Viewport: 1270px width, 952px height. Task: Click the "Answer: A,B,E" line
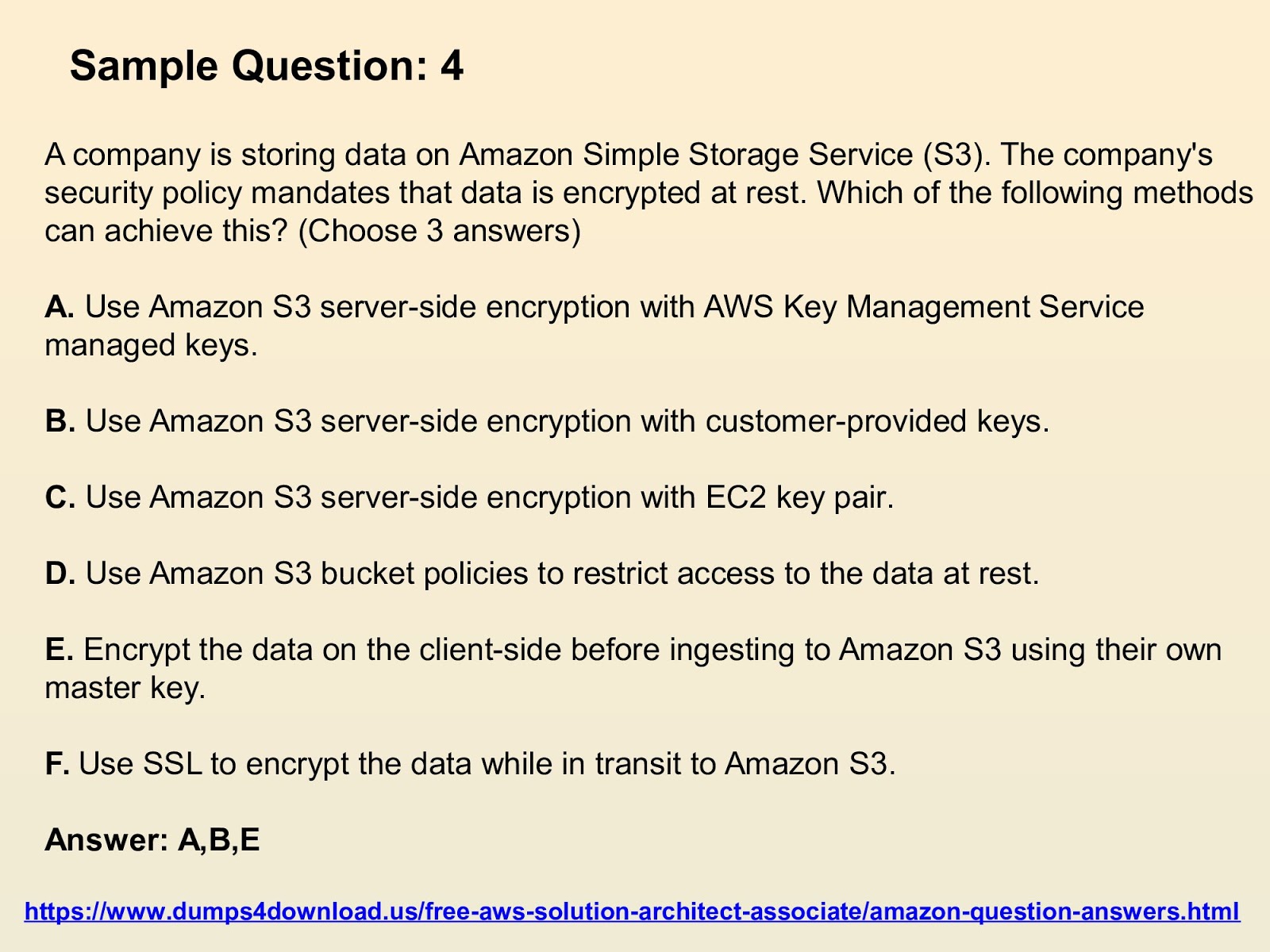pos(152,839)
